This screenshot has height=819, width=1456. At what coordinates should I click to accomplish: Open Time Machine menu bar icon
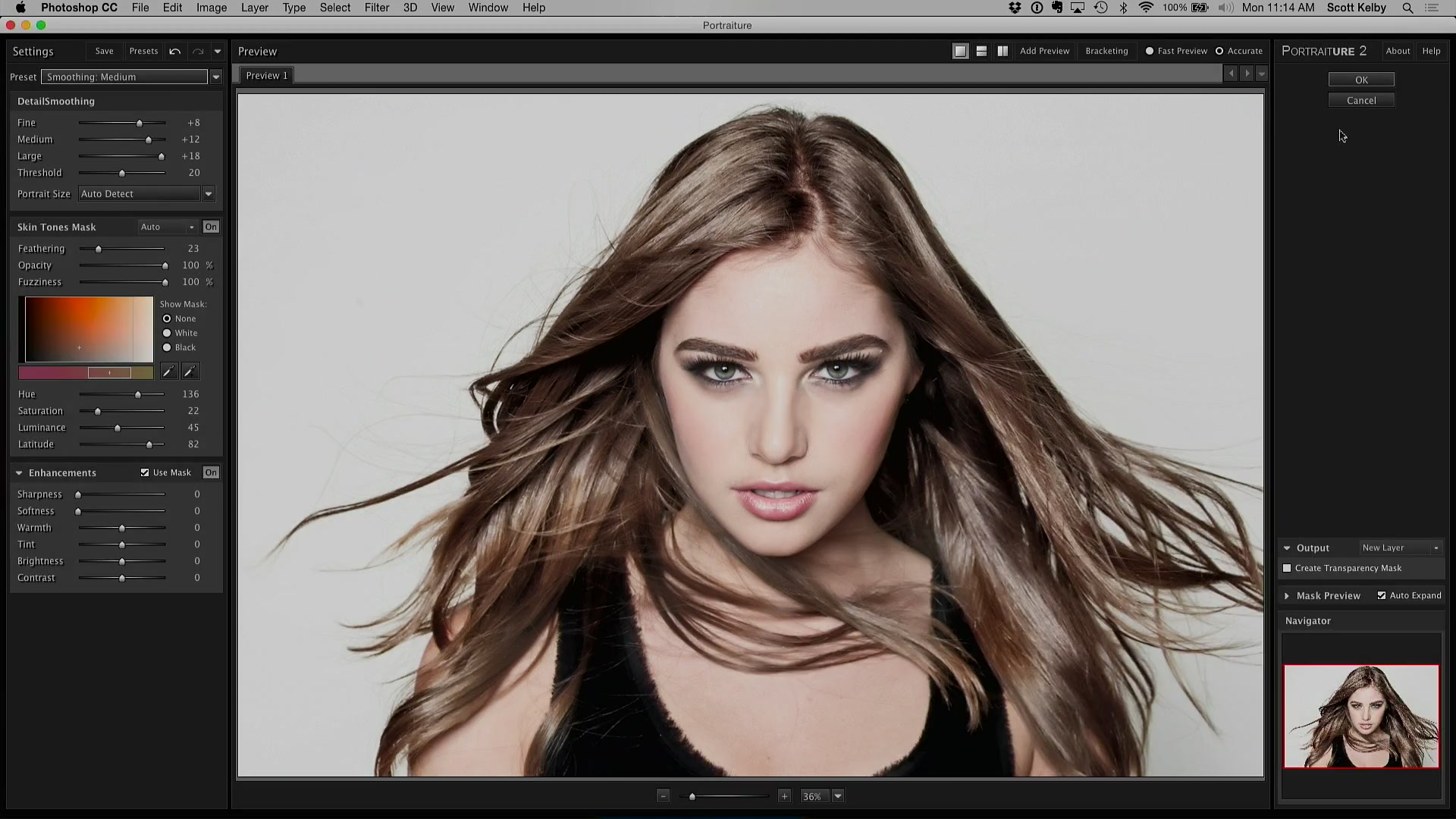point(1101,8)
